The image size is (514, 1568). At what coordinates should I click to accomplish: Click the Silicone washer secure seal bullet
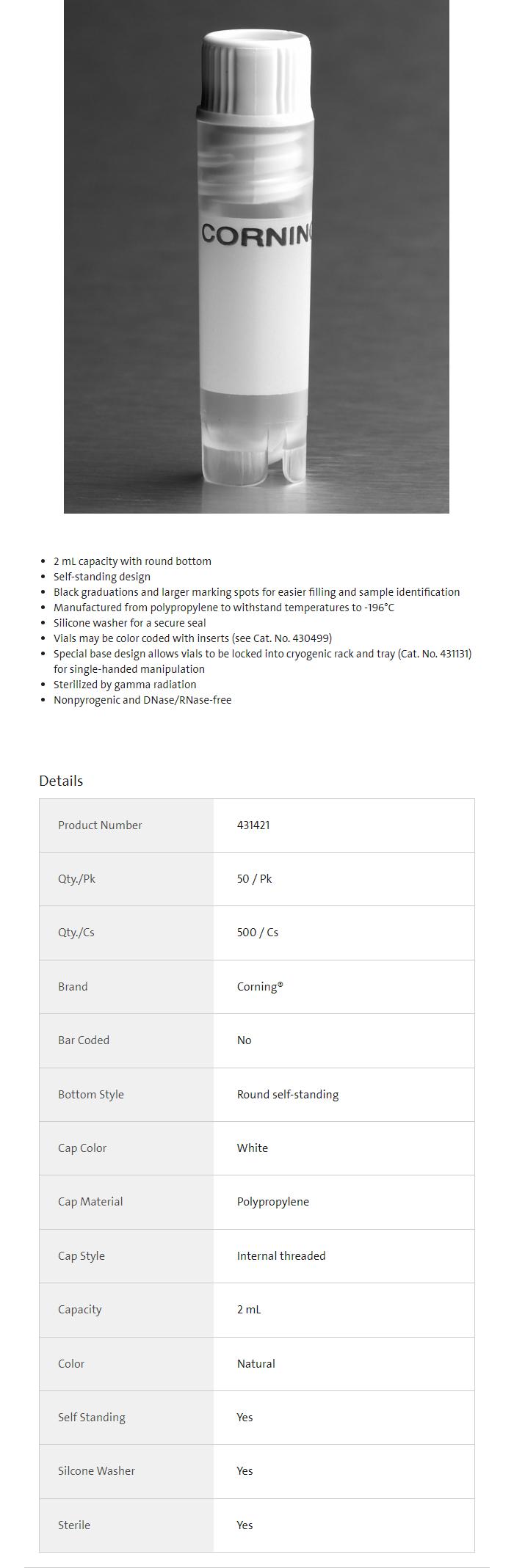point(130,623)
